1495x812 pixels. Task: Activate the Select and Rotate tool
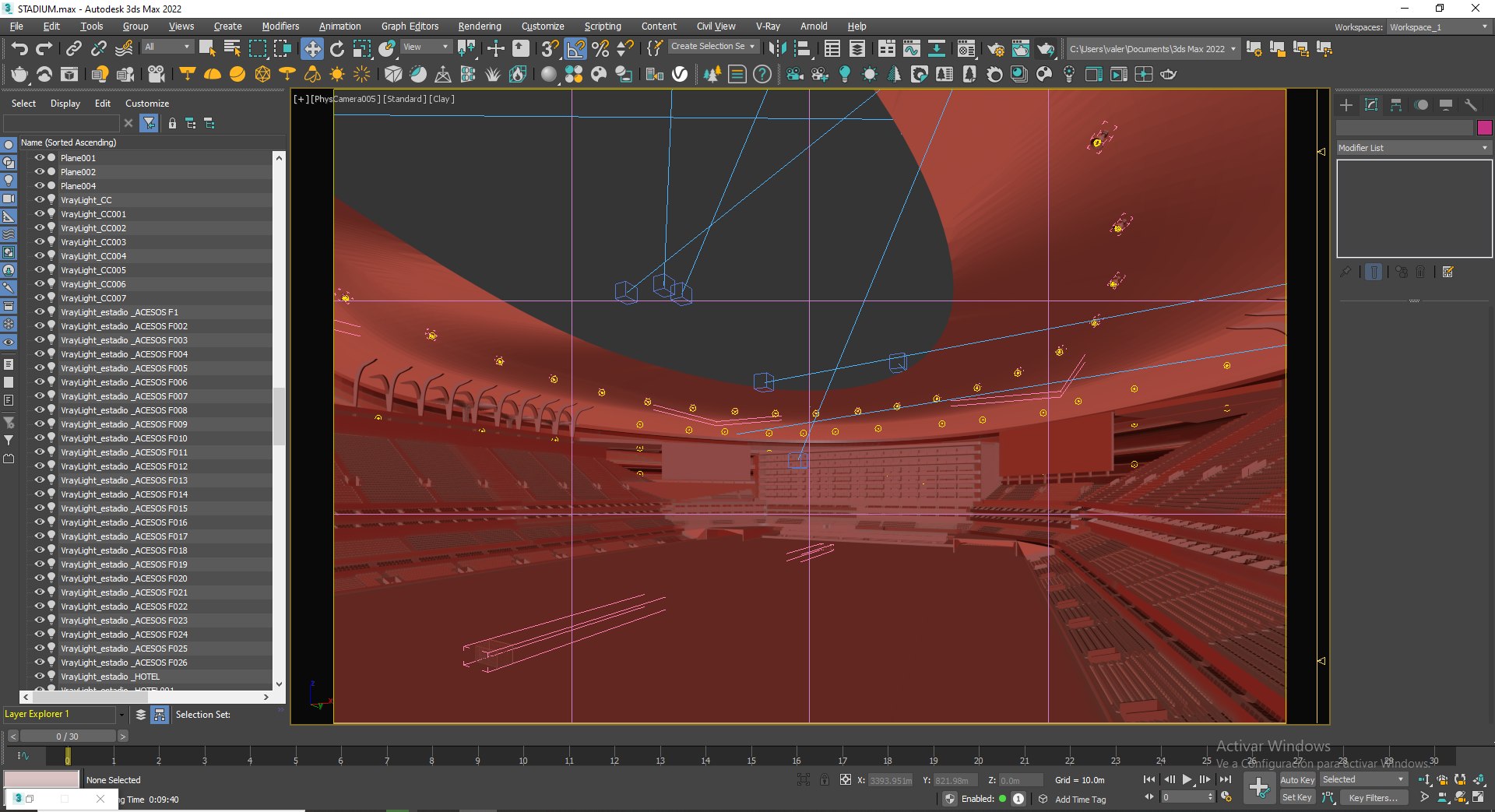337,48
